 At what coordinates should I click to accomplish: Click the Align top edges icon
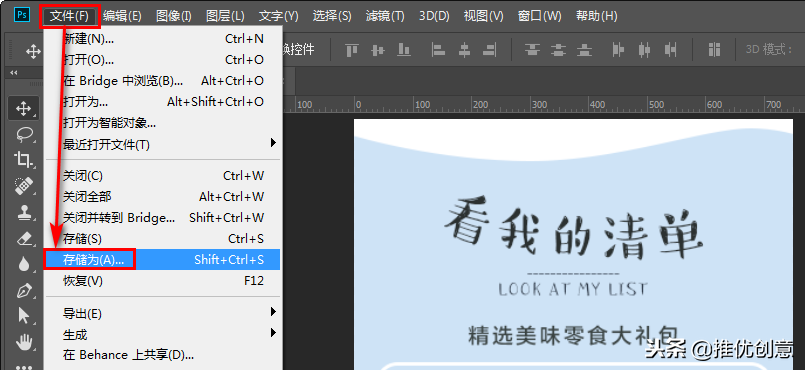point(352,50)
